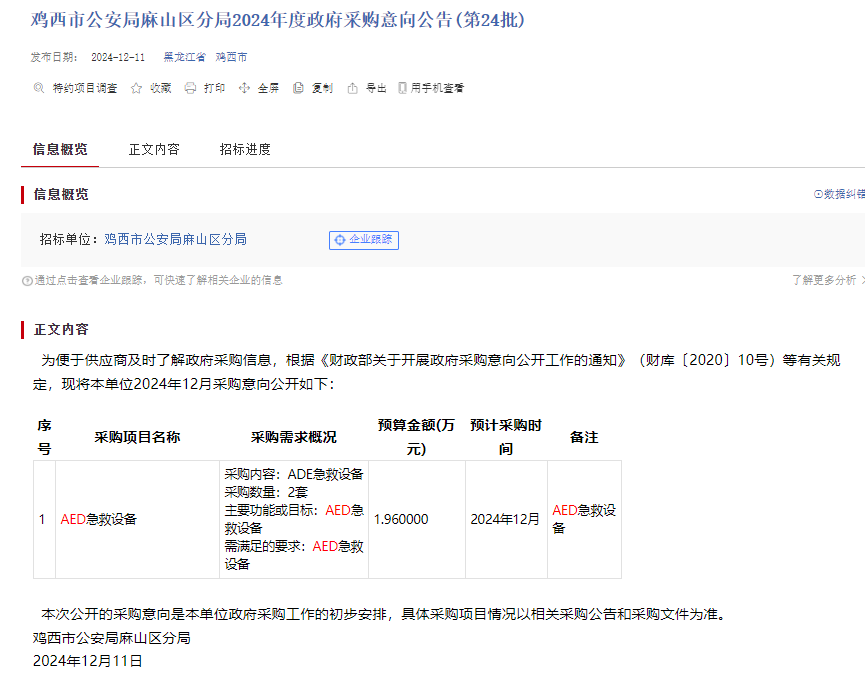This screenshot has height=698, width=865.
Task: Click the 企业跟踪 button
Action: pyautogui.click(x=364, y=240)
